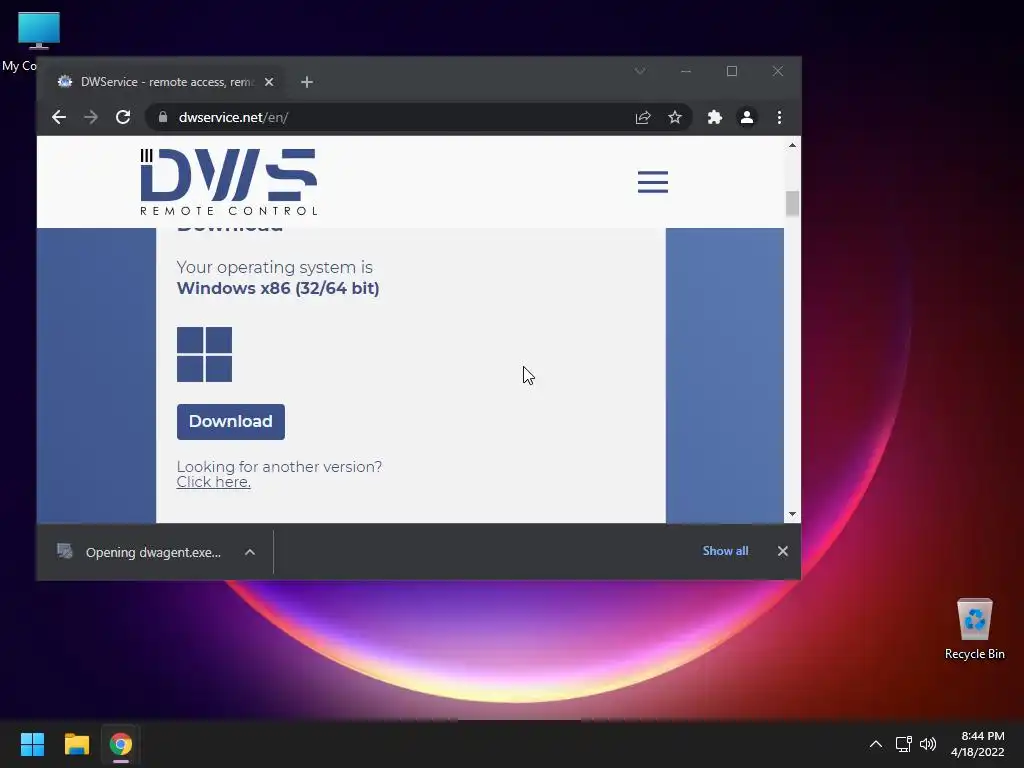Click the scrollbar down arrow
This screenshot has width=1024, height=768.
point(792,514)
